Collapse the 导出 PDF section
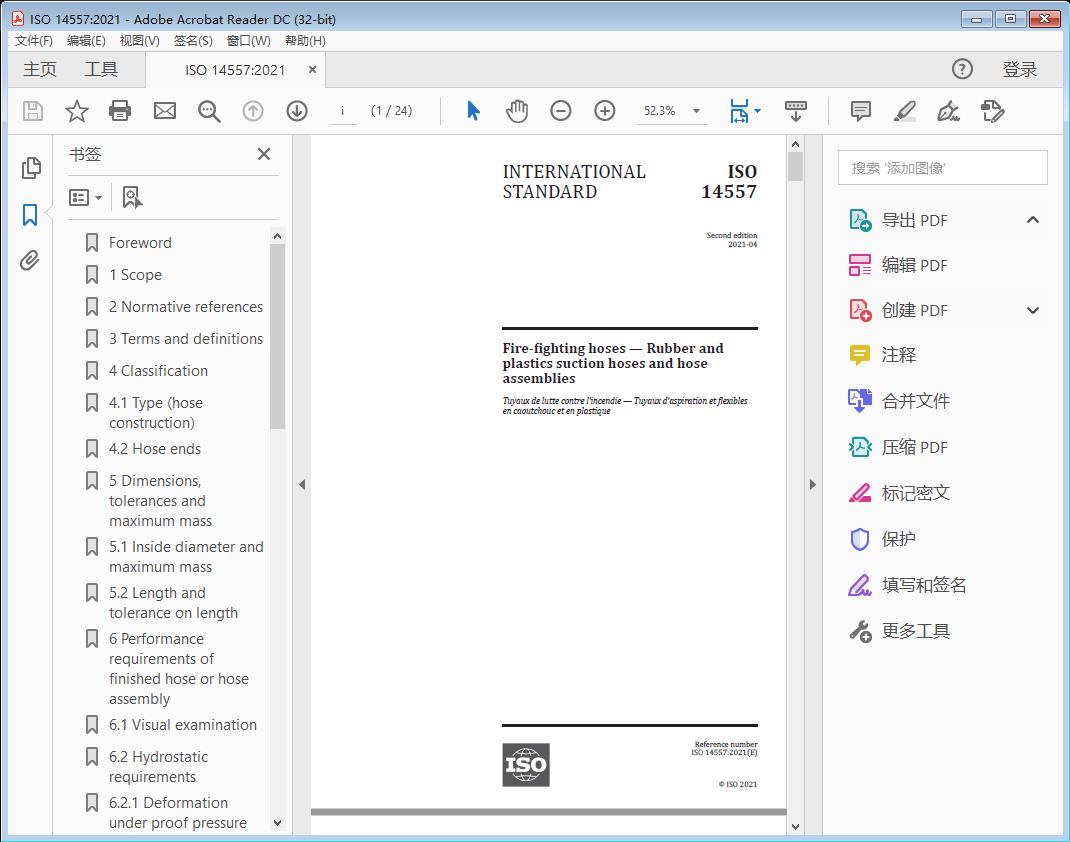Viewport: 1070px width, 842px height. click(x=1033, y=220)
